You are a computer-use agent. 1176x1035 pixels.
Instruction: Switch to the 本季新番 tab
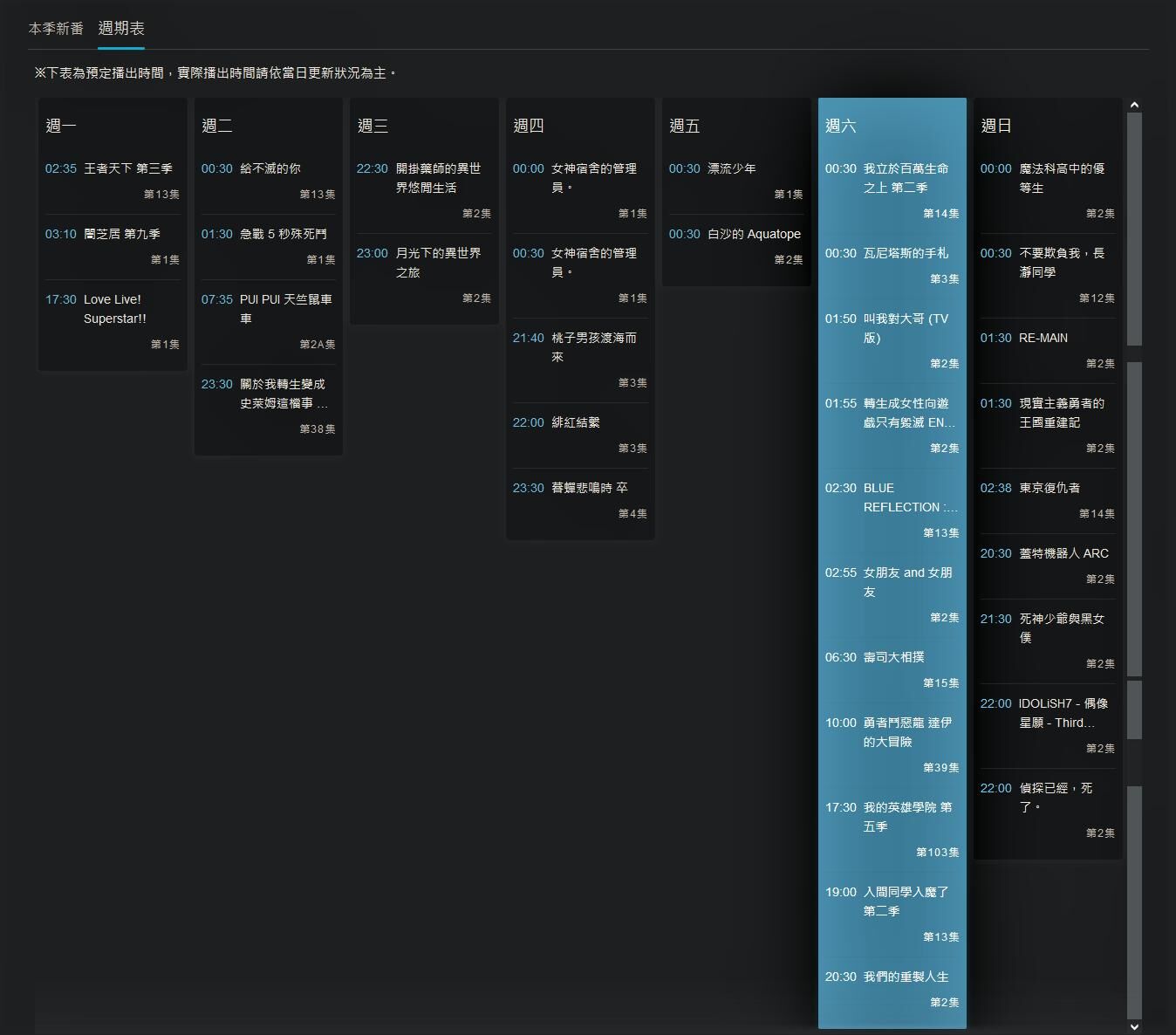[56, 29]
